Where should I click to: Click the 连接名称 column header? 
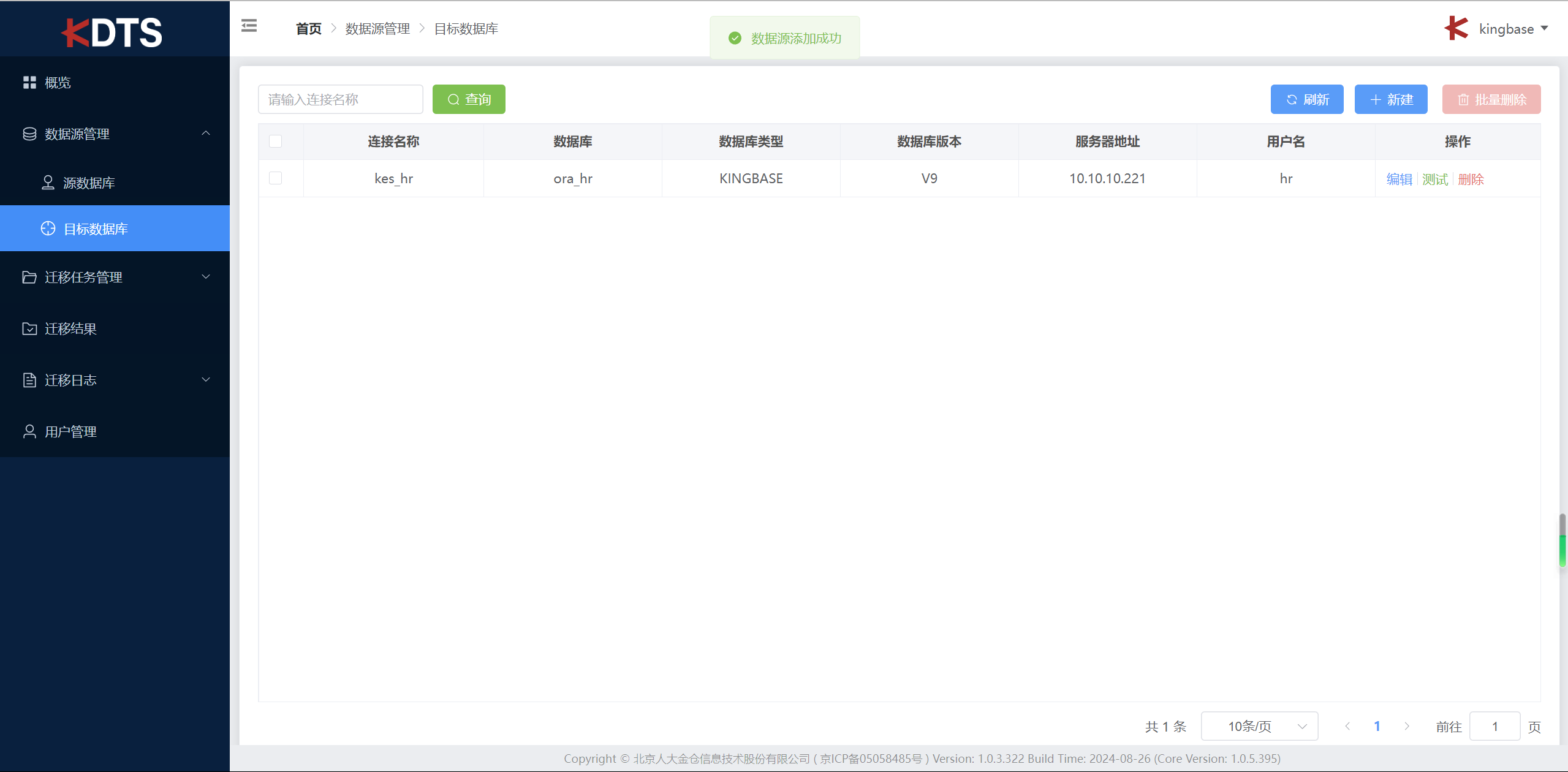tap(394, 142)
